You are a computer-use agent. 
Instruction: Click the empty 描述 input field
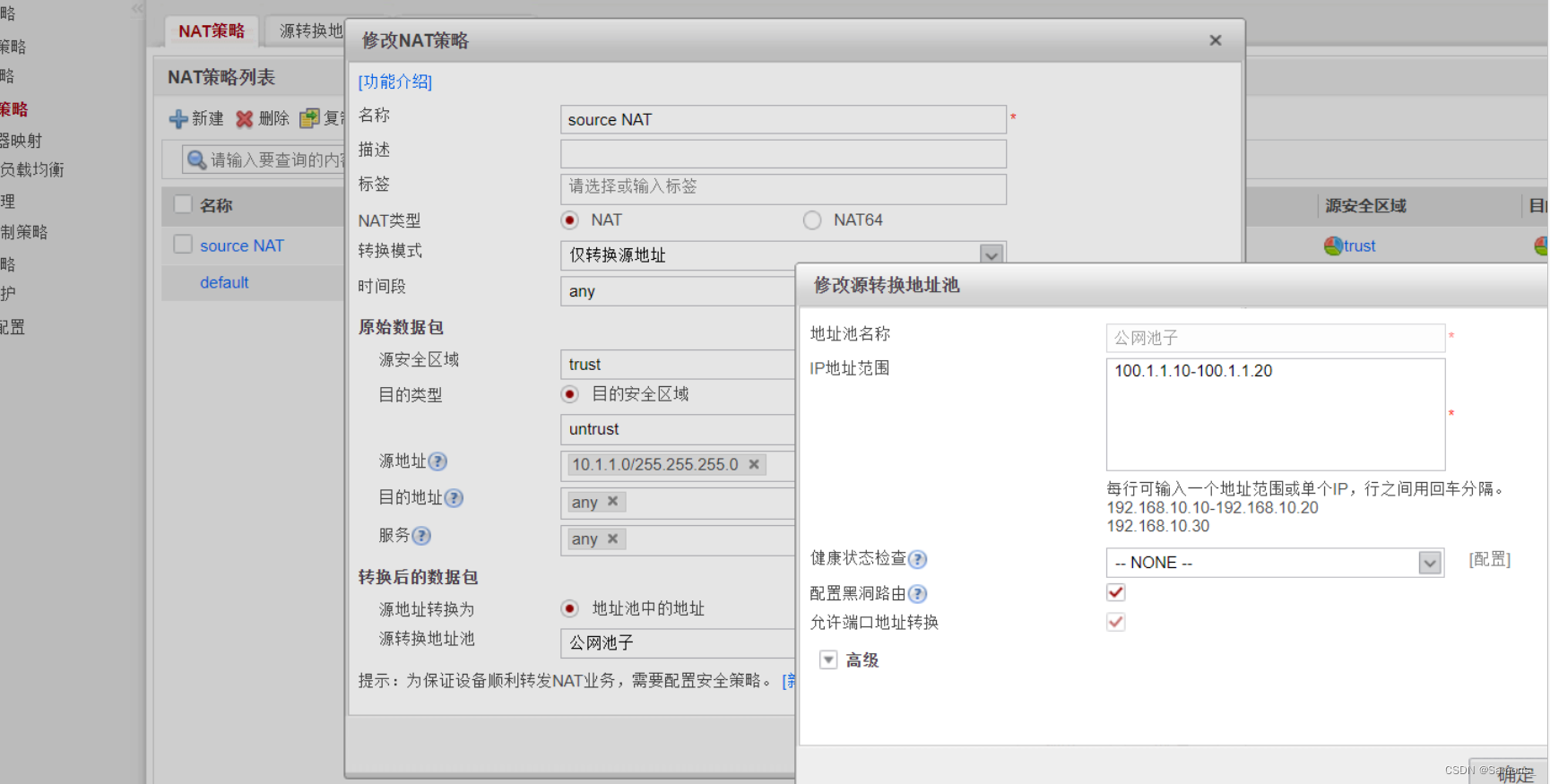(784, 154)
